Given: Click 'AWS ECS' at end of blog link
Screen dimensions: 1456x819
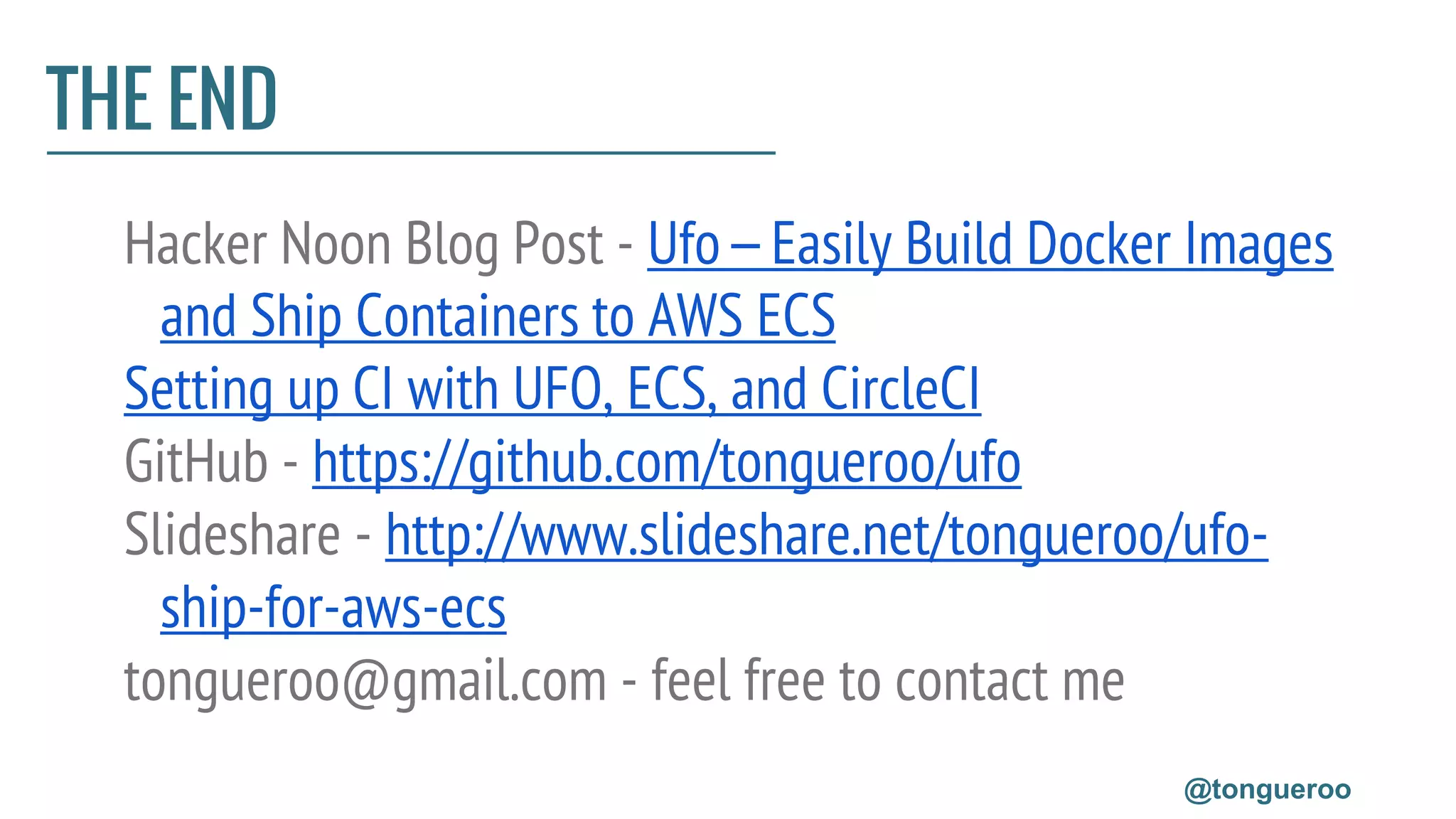Looking at the screenshot, I should pos(742,316).
